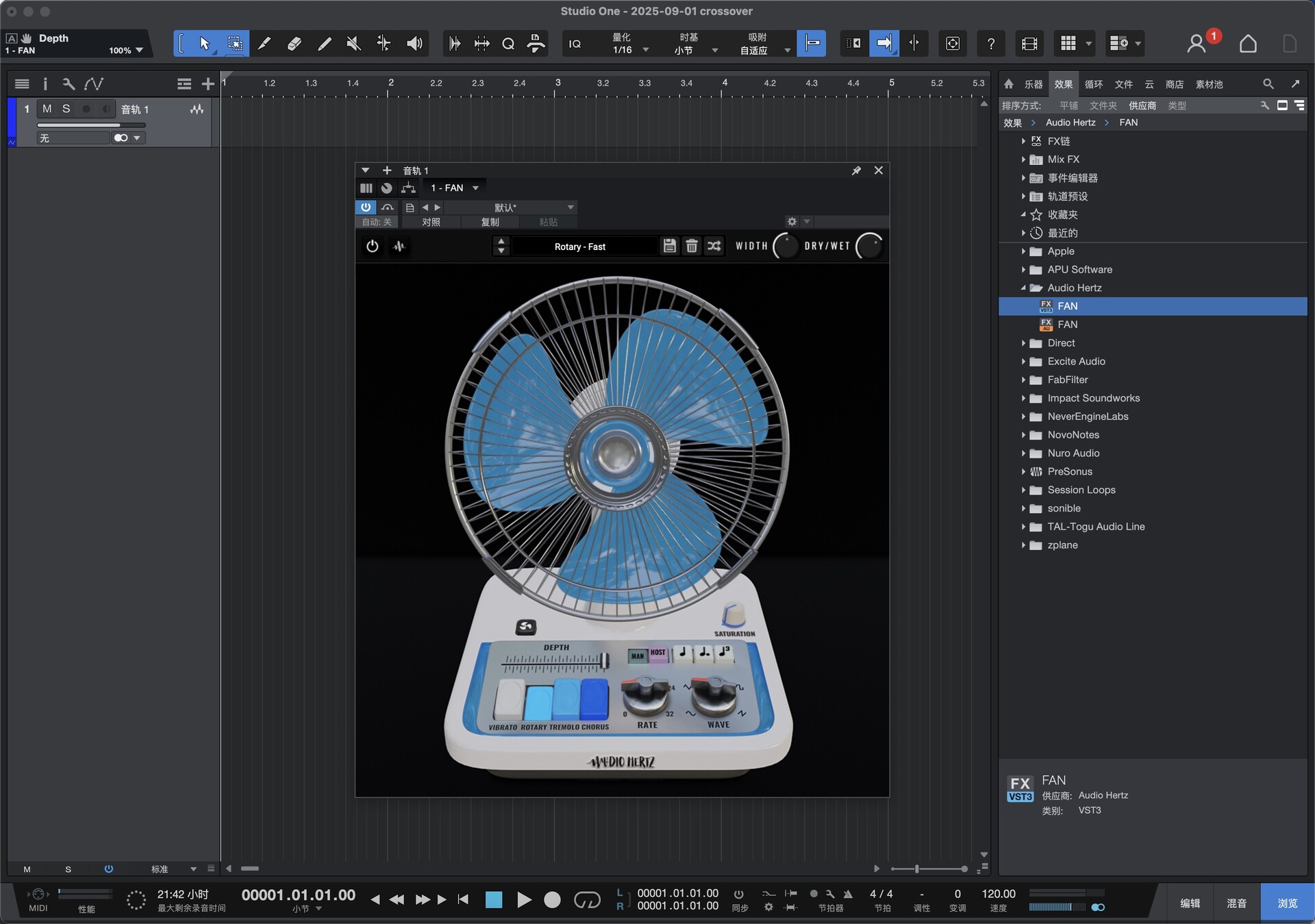Image resolution: width=1315 pixels, height=924 pixels.
Task: Toggle blue activate button in plugin header
Action: [x=366, y=208]
